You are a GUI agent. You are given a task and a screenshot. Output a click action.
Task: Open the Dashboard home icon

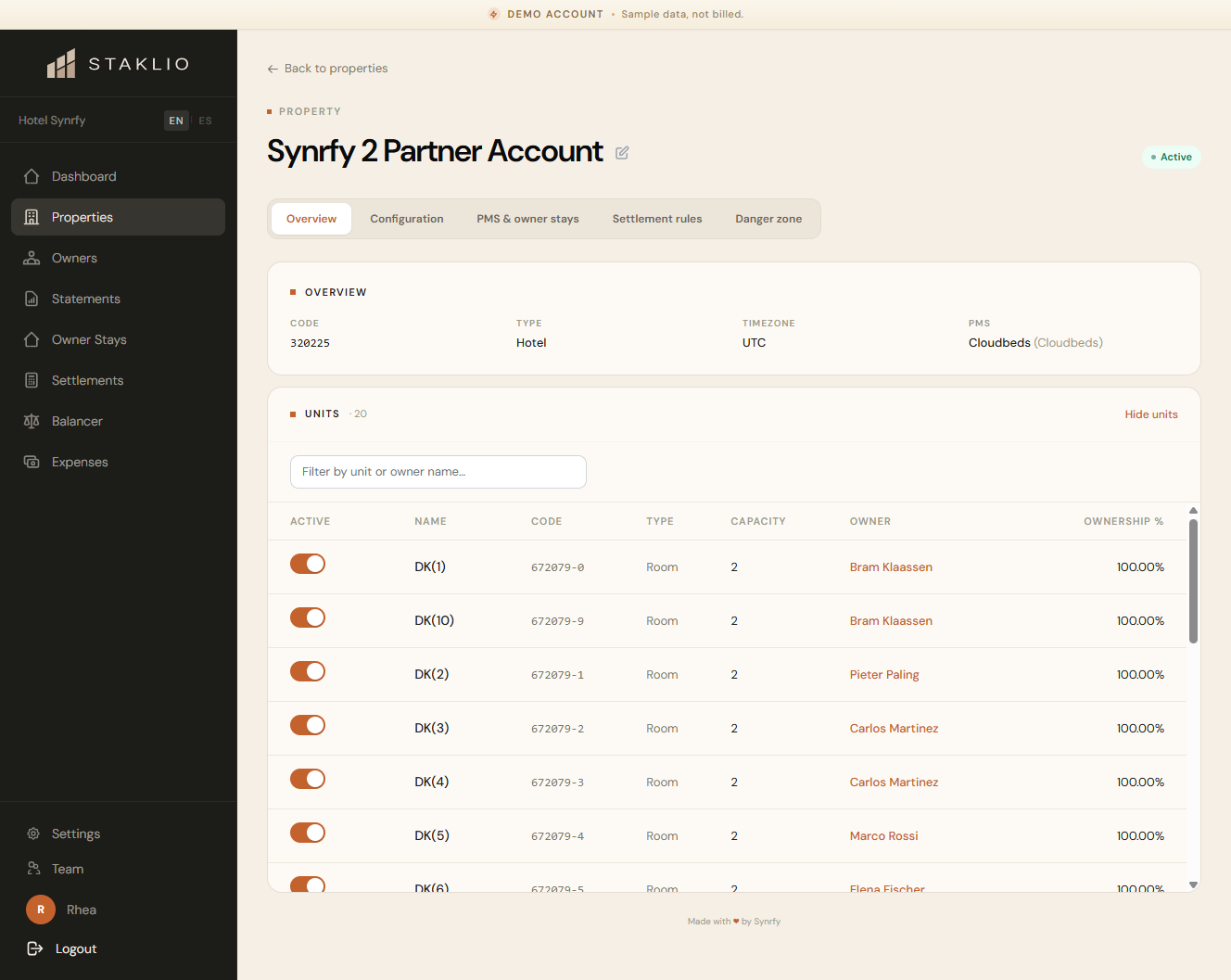tap(32, 176)
